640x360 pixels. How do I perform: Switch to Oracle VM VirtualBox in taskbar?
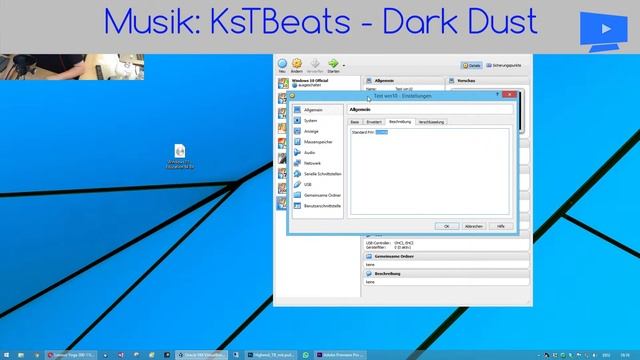(201, 355)
